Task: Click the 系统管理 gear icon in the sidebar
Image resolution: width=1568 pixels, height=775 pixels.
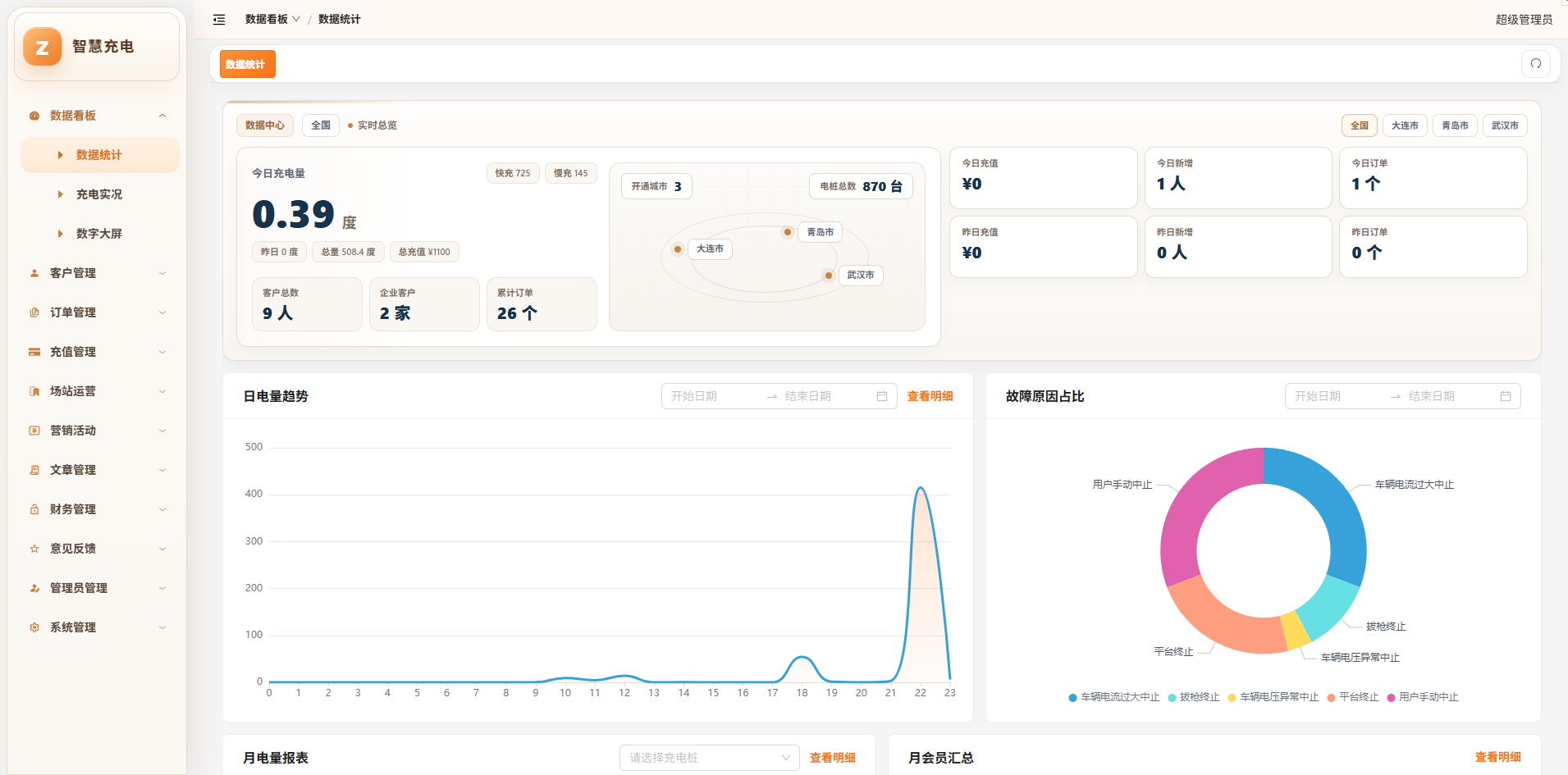Action: coord(34,627)
